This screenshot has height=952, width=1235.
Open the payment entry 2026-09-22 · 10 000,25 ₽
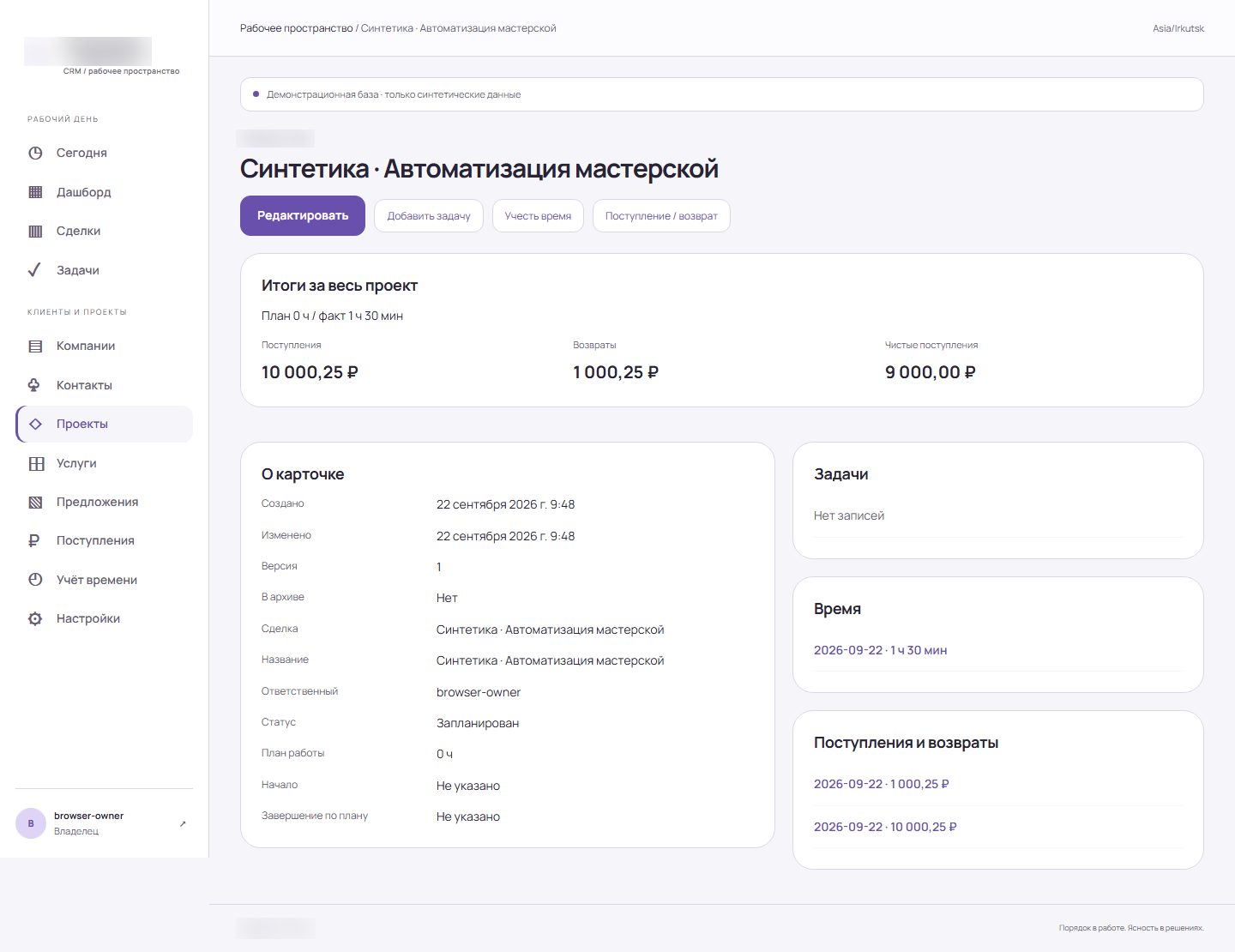pyautogui.click(x=885, y=827)
